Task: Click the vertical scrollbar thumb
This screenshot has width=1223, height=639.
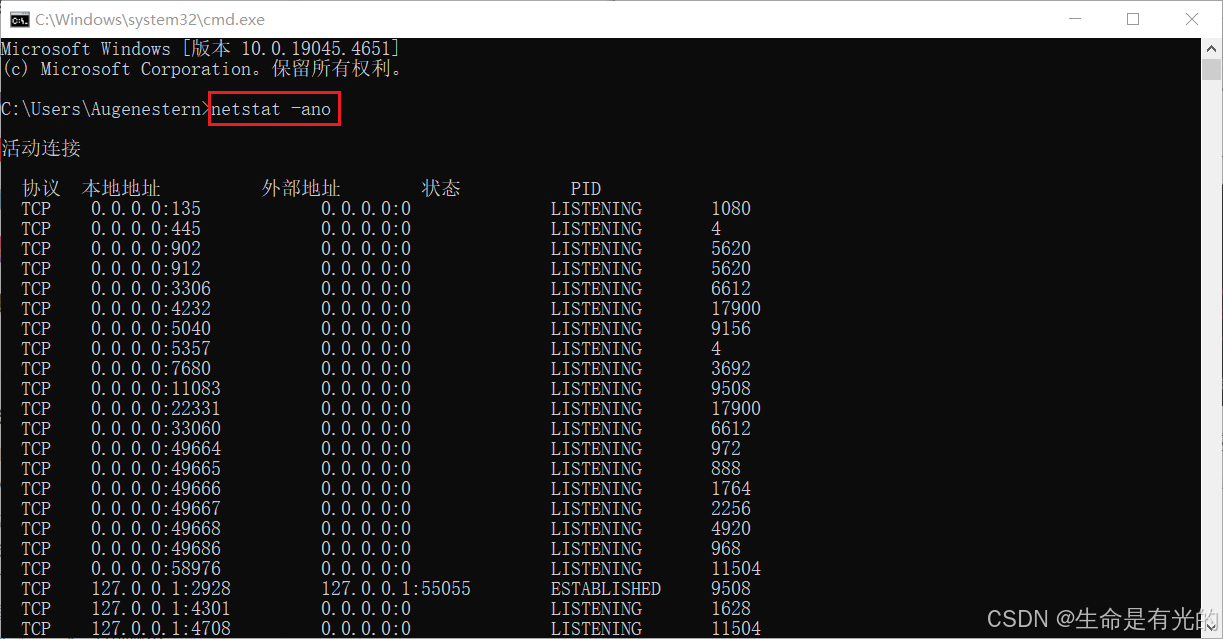Action: pyautogui.click(x=1212, y=69)
